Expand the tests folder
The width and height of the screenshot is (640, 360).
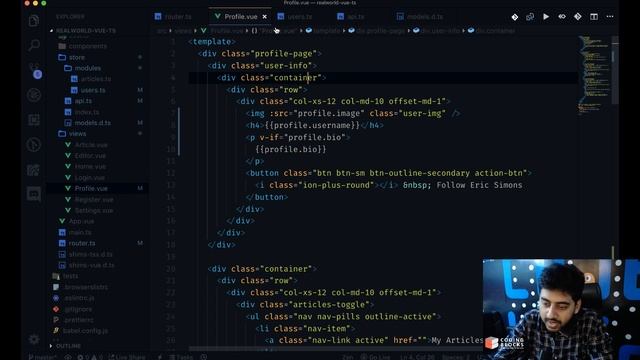(65, 276)
